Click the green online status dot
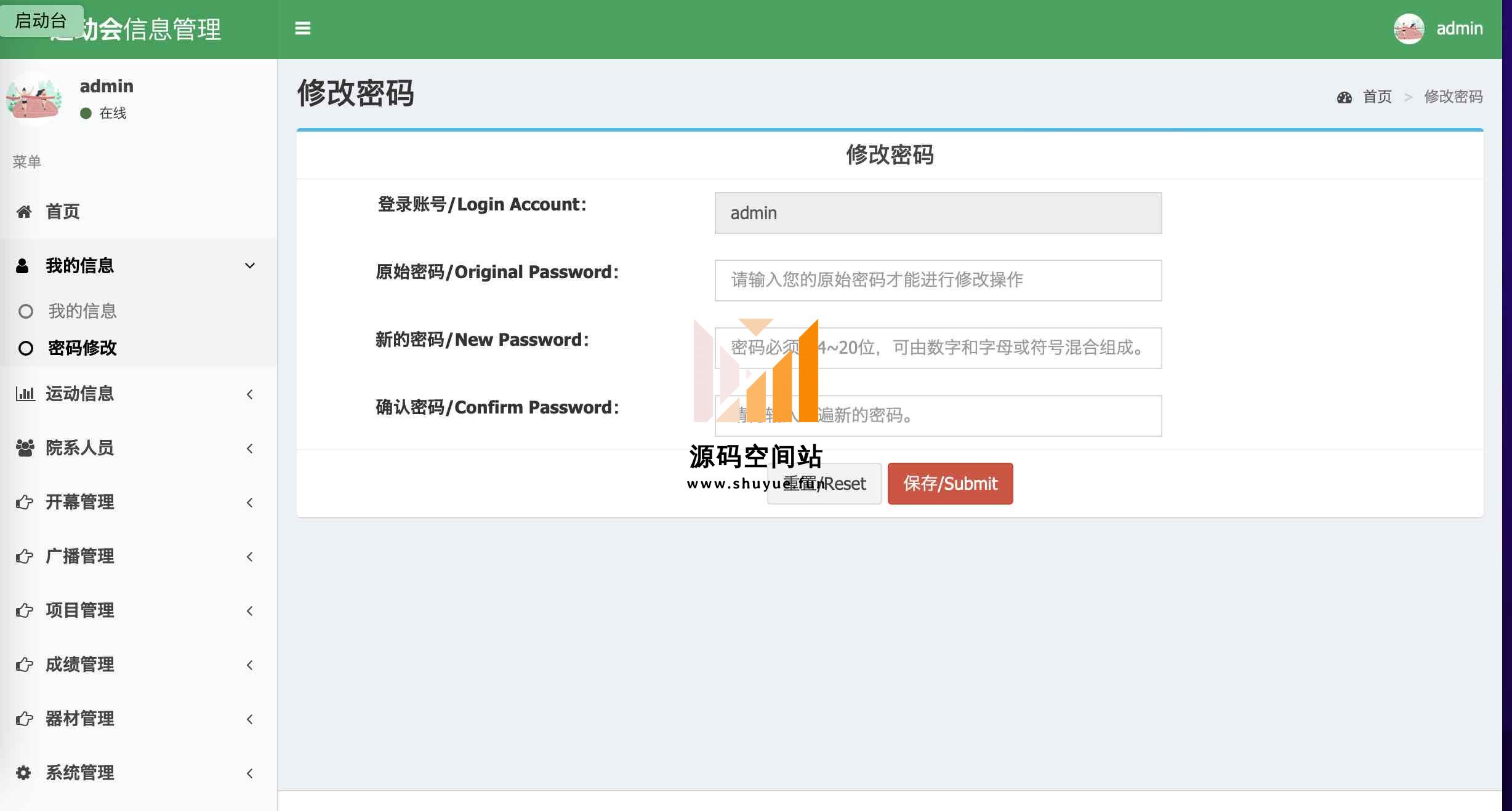Viewport: 1512px width, 811px height. (x=86, y=113)
